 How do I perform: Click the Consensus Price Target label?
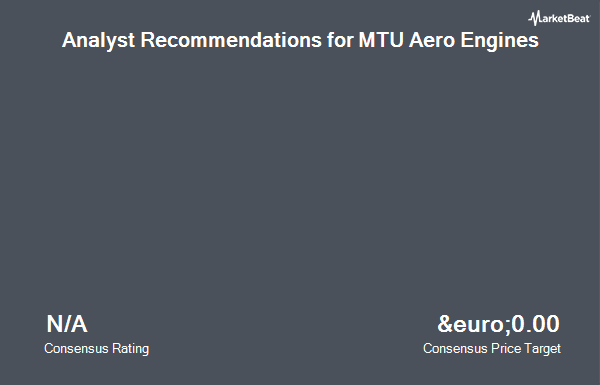(x=492, y=349)
